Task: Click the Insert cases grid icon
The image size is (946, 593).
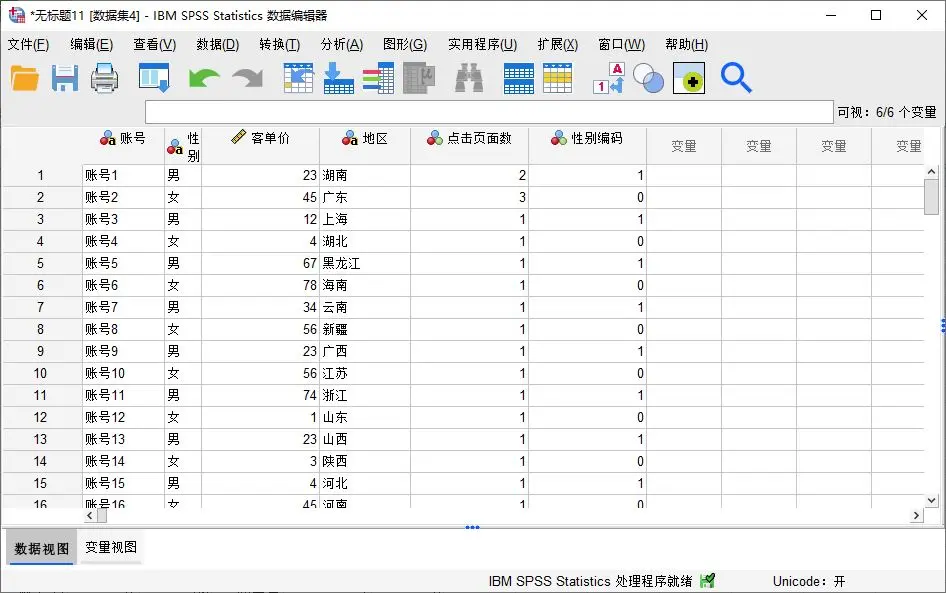Action: (x=519, y=78)
